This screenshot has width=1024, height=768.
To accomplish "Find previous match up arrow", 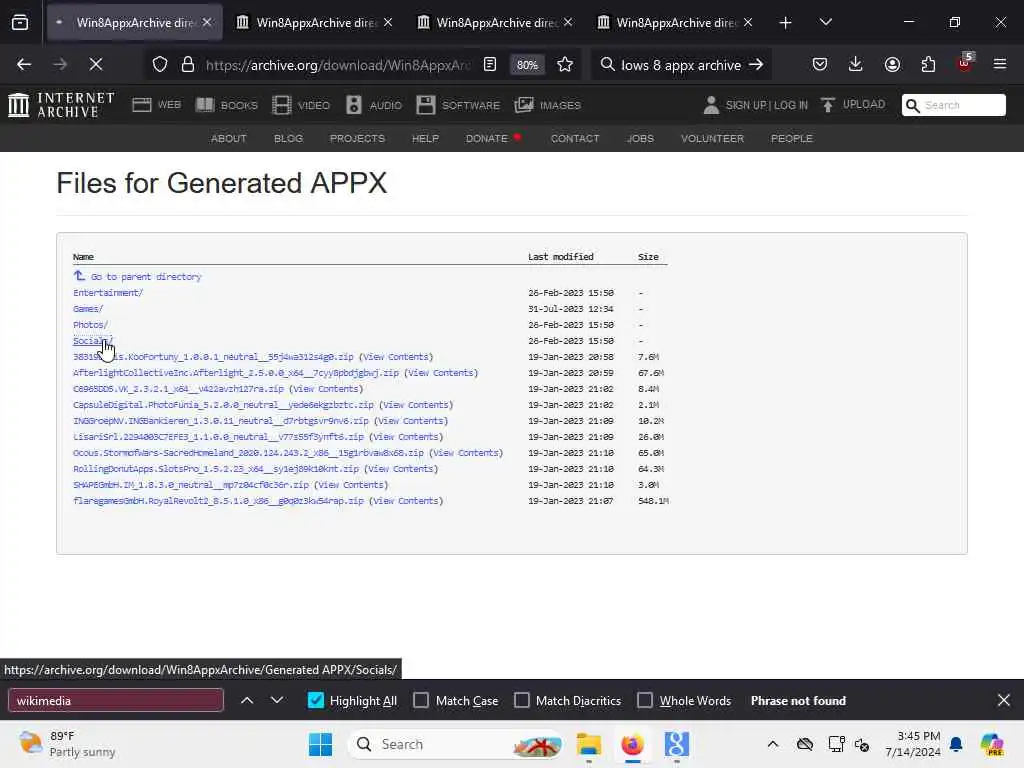I will click(x=247, y=700).
